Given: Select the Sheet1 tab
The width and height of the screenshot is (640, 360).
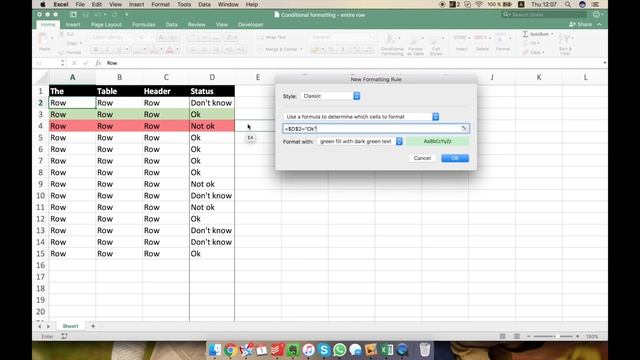Looking at the screenshot, I should pos(70,326).
